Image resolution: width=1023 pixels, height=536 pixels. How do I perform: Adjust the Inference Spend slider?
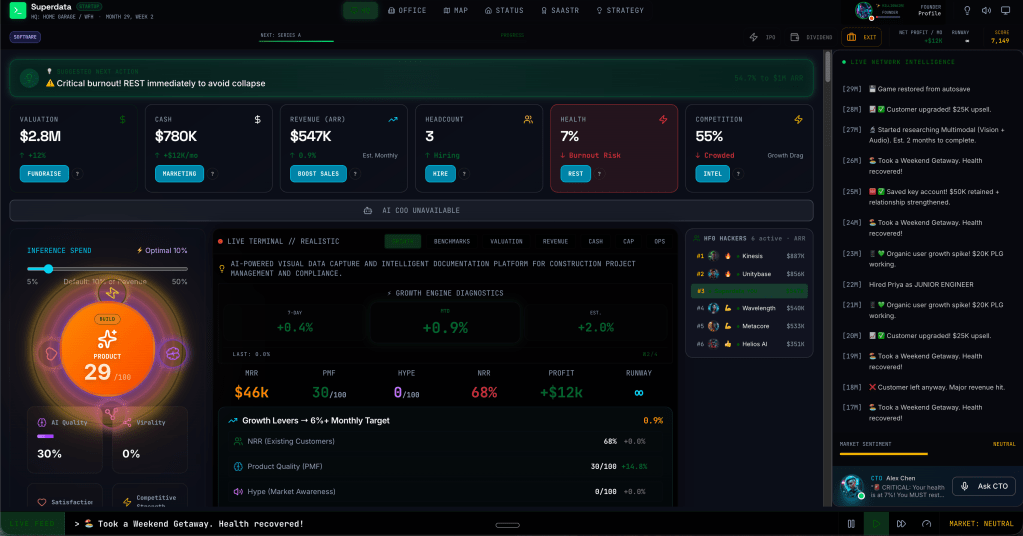coord(48,269)
